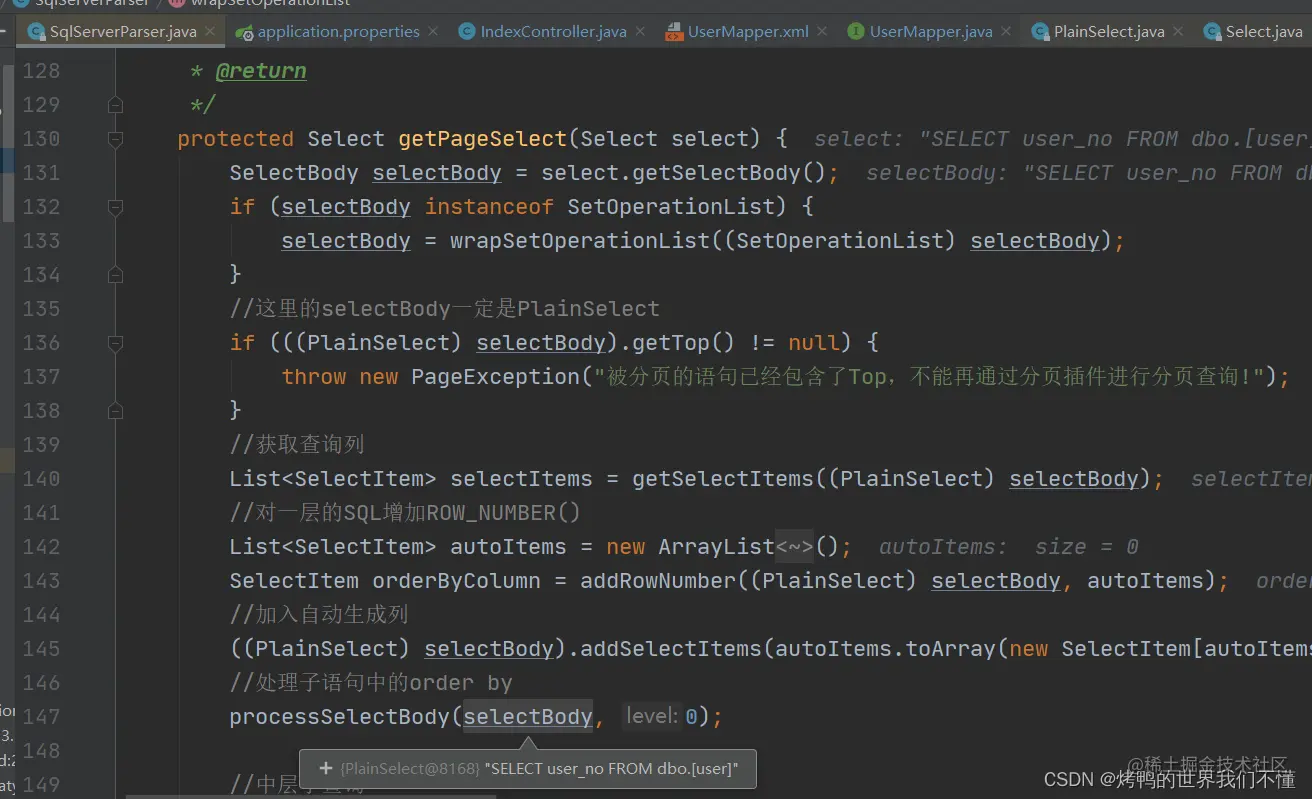
Task: Expand the folded ArrayList<~> generic type
Action: pyautogui.click(x=795, y=547)
